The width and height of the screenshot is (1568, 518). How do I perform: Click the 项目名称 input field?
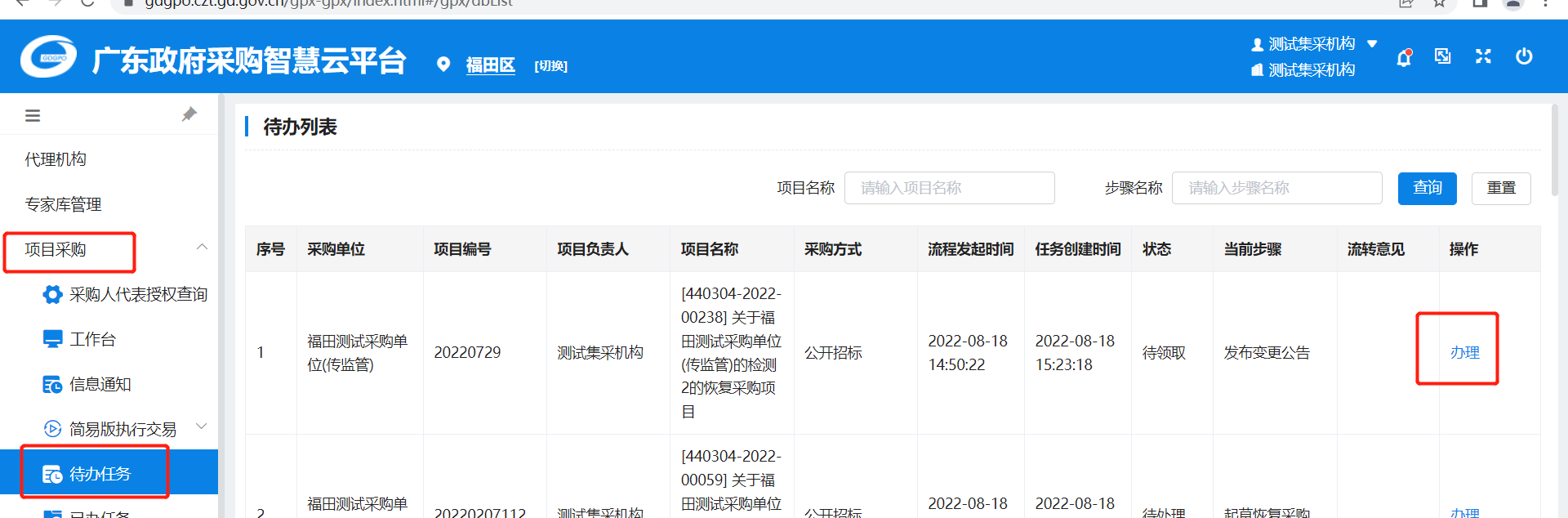[949, 188]
